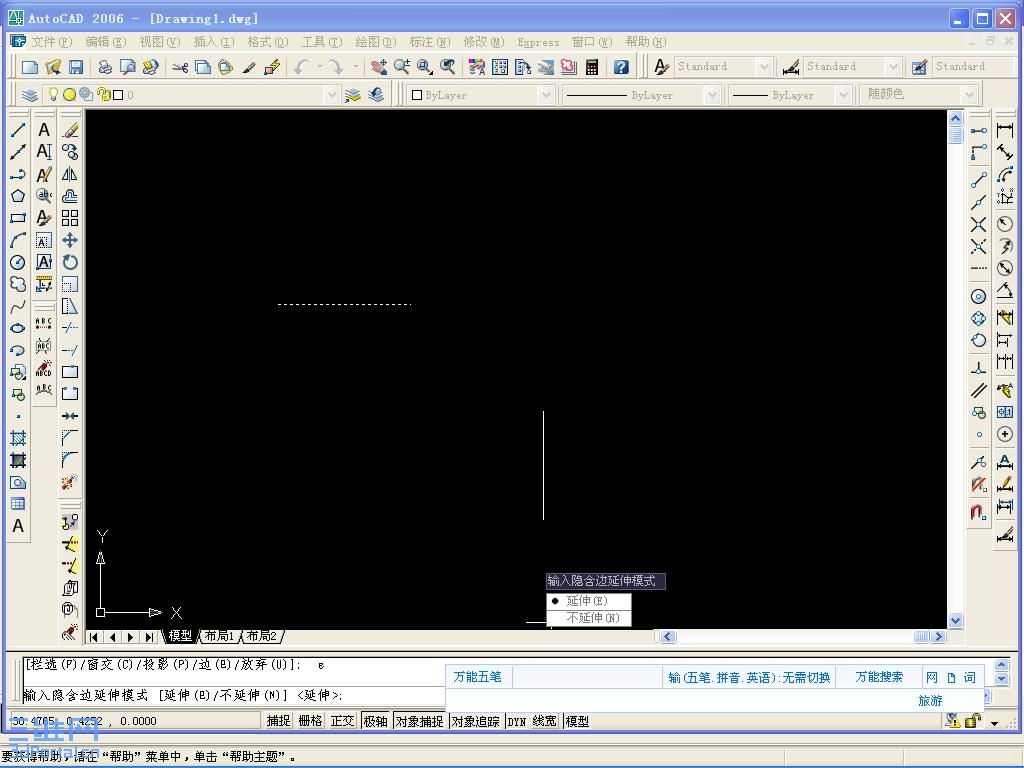The image size is (1024, 768).
Task: Click the Pan realtime icon
Action: click(x=378, y=67)
